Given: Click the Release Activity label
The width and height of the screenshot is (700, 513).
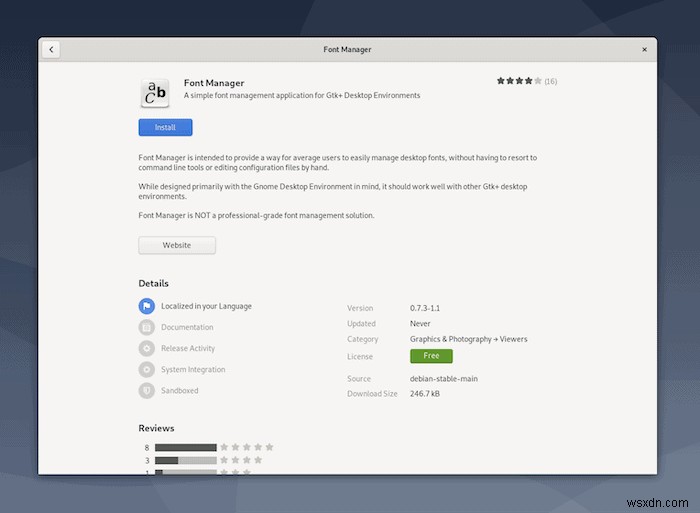Looking at the screenshot, I should click(188, 348).
